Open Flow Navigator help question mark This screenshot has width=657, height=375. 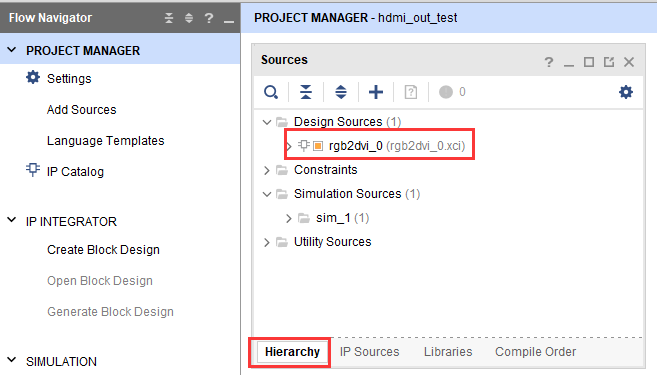(209, 18)
